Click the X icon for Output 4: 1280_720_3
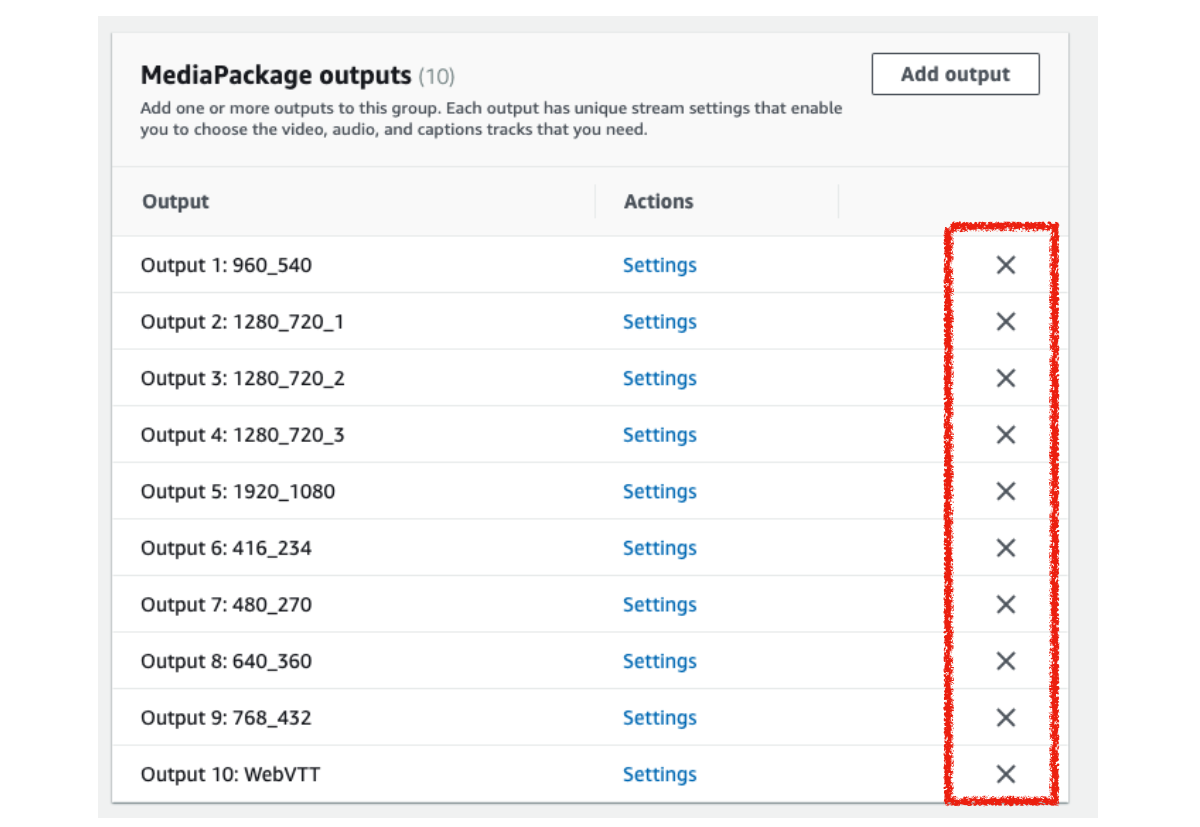The width and height of the screenshot is (1200, 827). click(x=1006, y=435)
